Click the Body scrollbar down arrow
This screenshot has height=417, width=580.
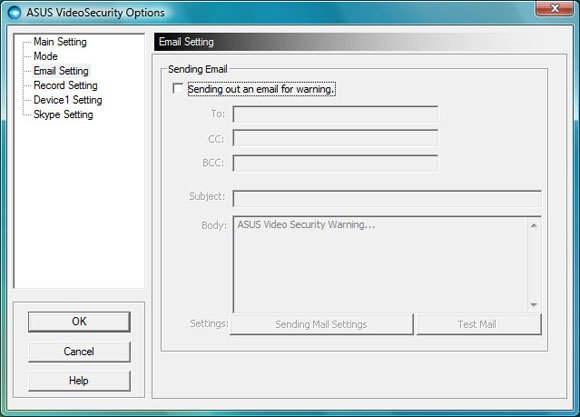coord(533,305)
